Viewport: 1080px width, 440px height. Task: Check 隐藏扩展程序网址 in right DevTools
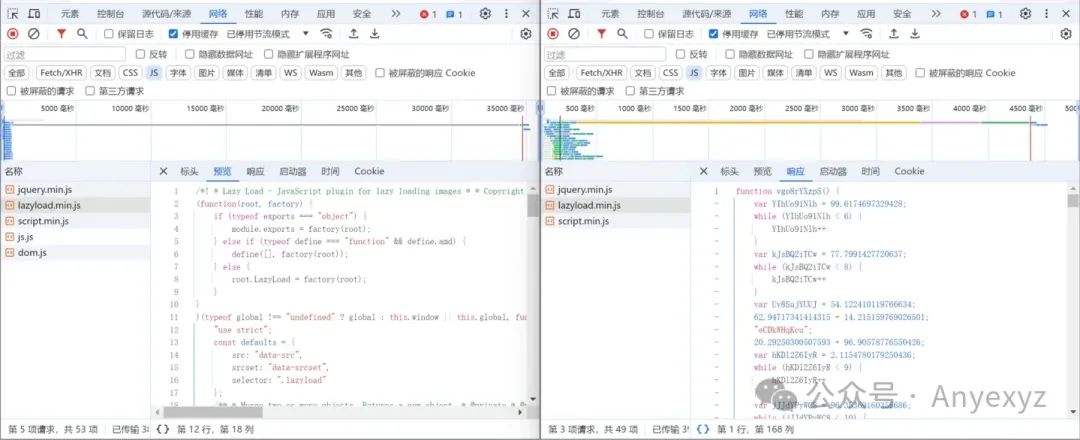809,54
